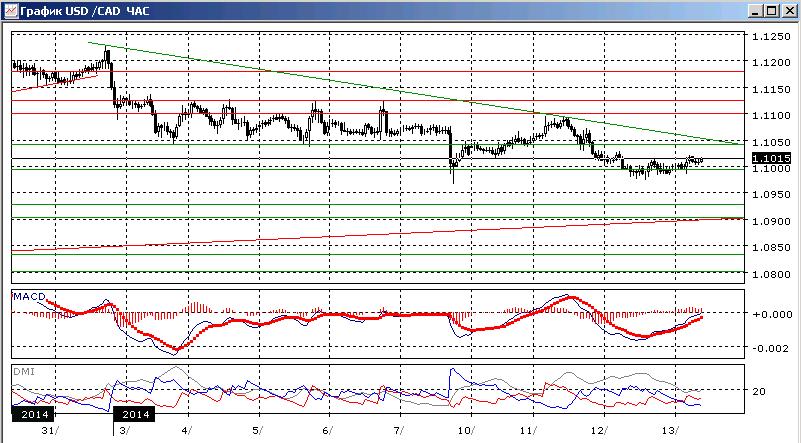Image resolution: width=801 pixels, height=443 pixels.
Task: Click the 1.1100 price axis label
Action: click(772, 115)
